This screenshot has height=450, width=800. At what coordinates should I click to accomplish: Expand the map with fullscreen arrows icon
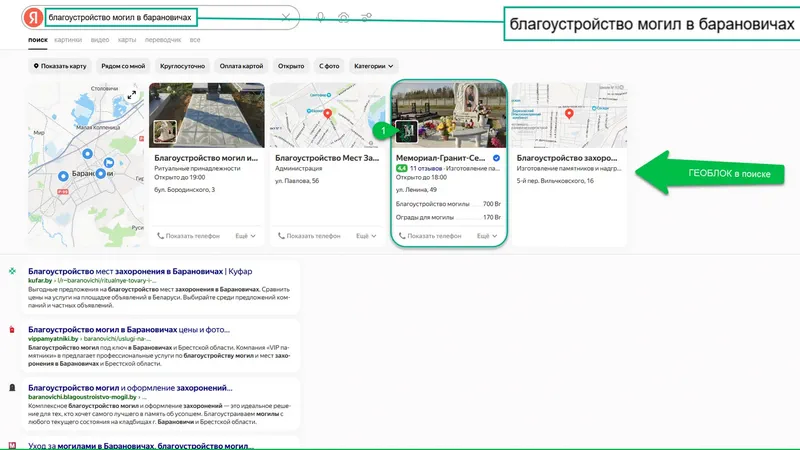131,95
